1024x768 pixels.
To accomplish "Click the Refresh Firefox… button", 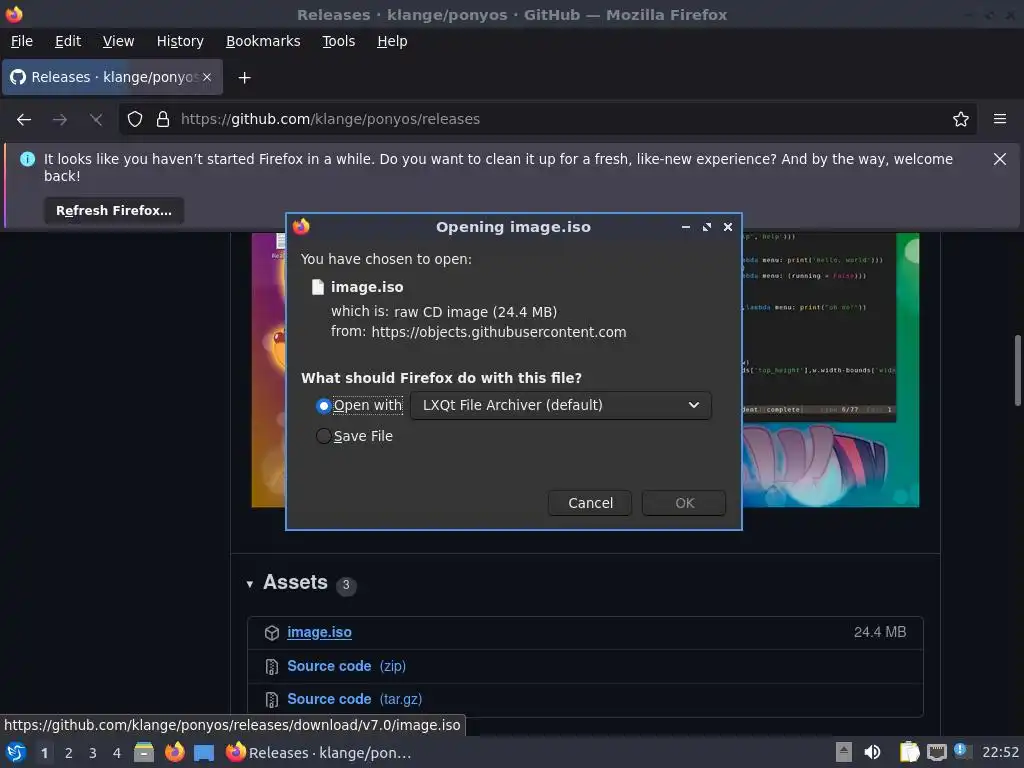I will point(114,211).
